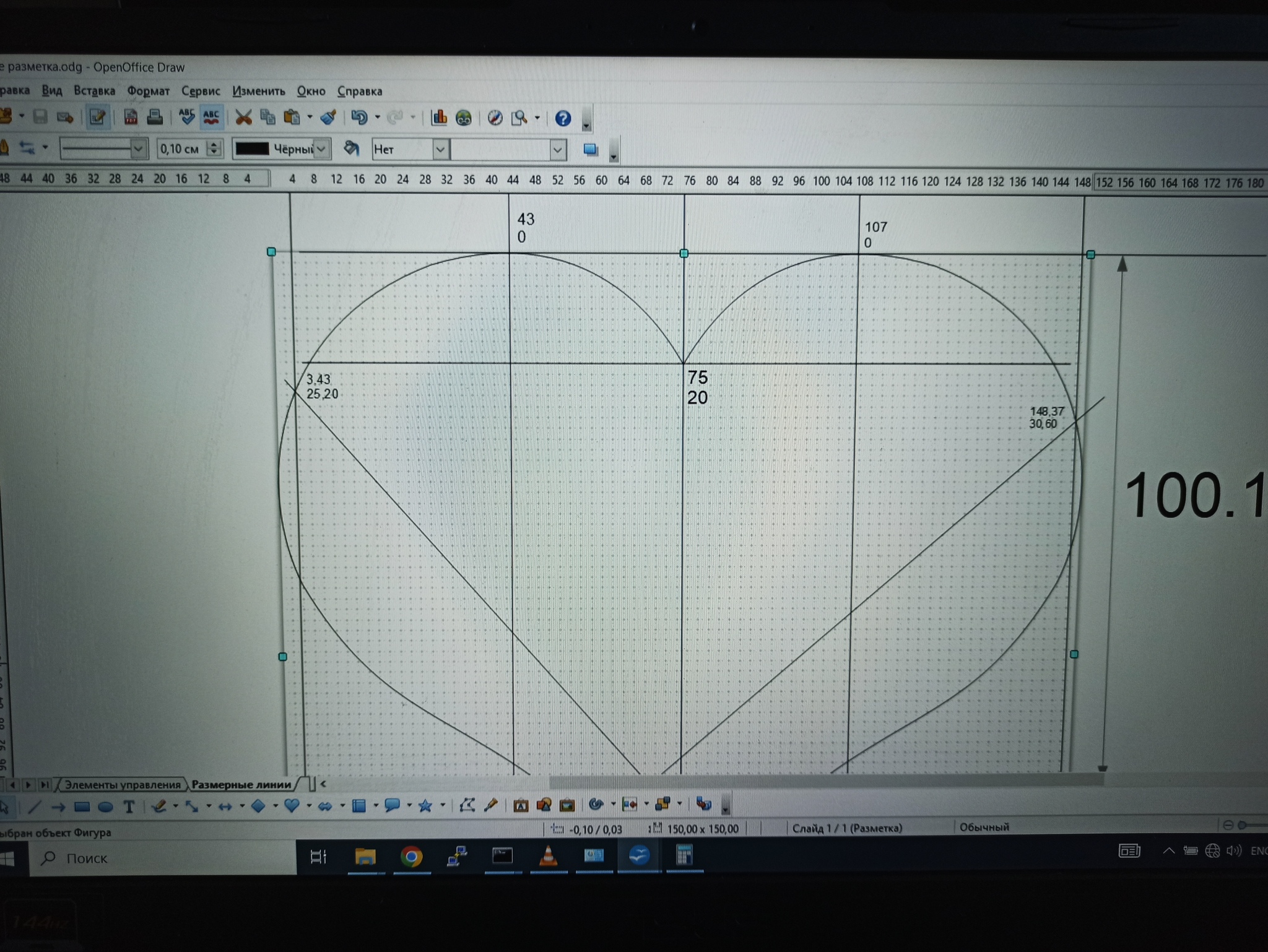Click the Copy icon
Screen dimensions: 1268x952
click(x=267, y=117)
